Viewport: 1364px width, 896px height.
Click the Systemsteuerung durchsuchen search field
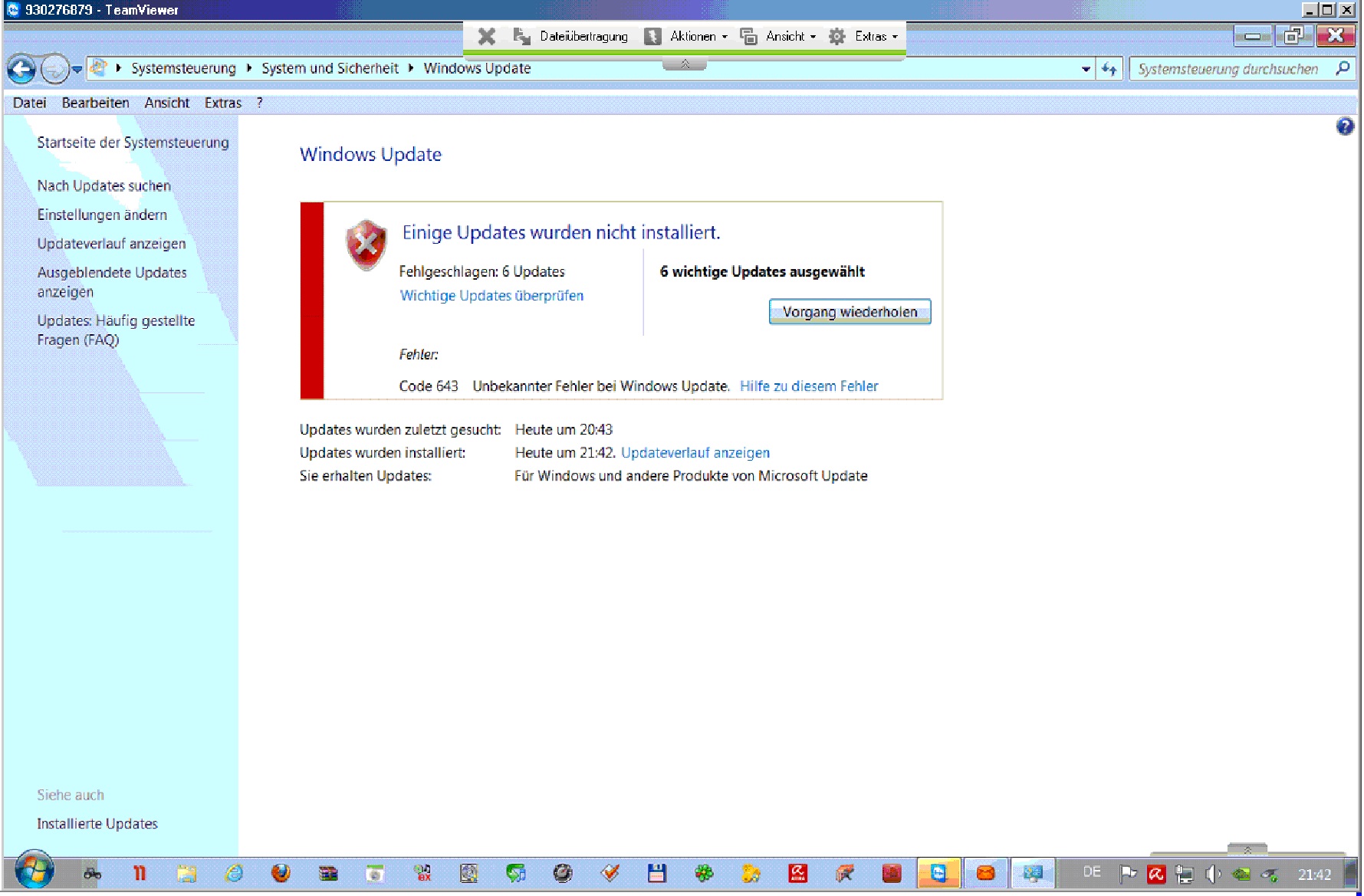pos(1229,69)
